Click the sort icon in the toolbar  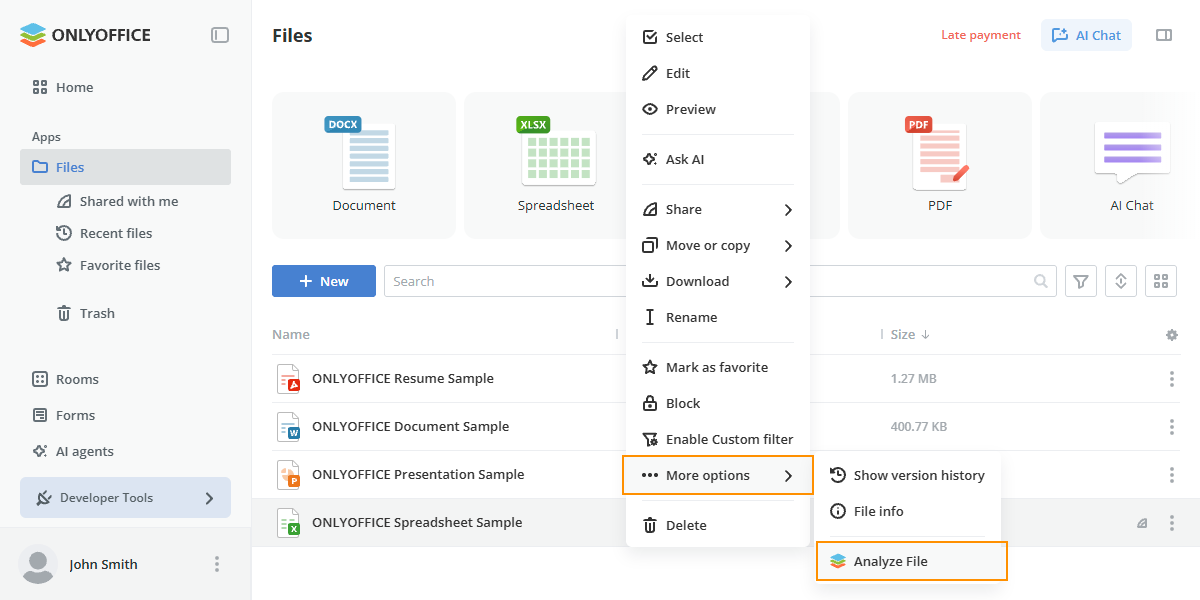[1121, 281]
